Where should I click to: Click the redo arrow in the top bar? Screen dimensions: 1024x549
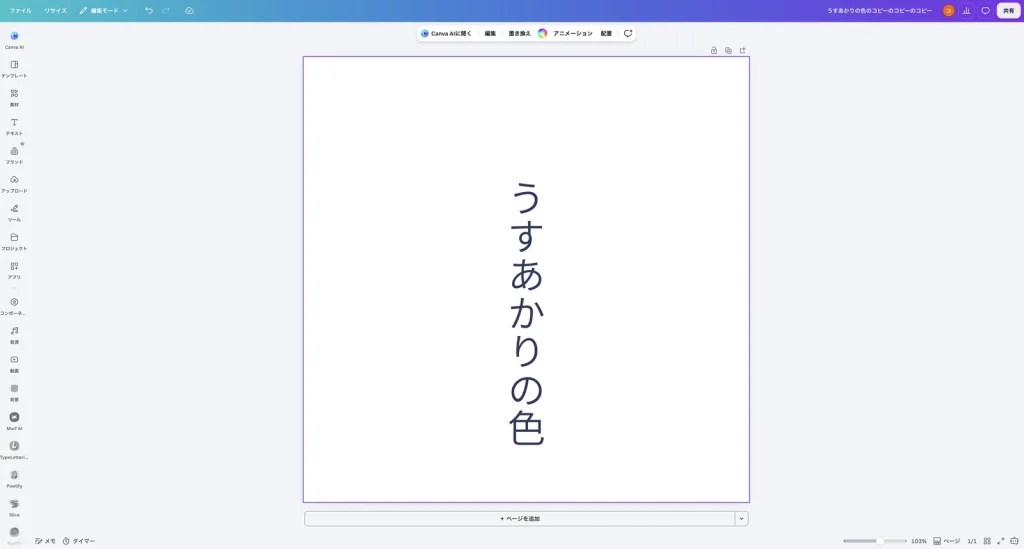tap(166, 10)
